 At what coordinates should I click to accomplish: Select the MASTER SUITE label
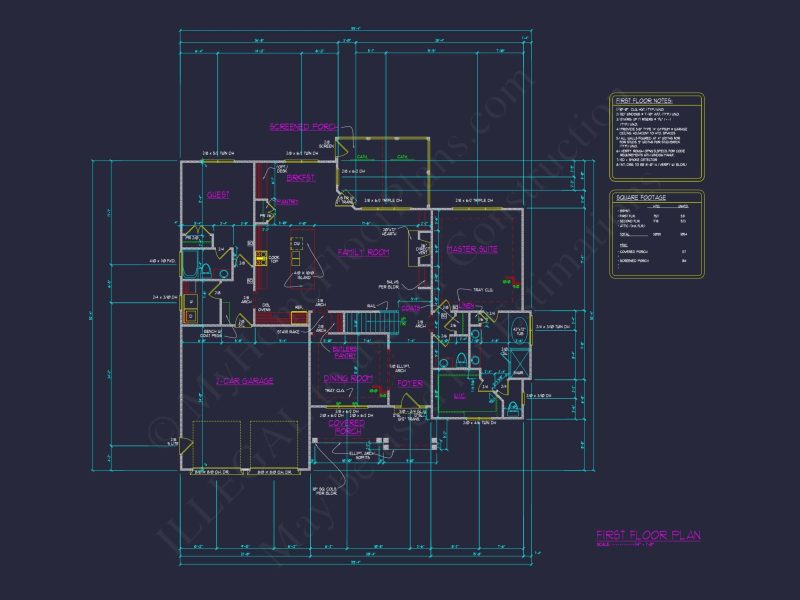(472, 249)
